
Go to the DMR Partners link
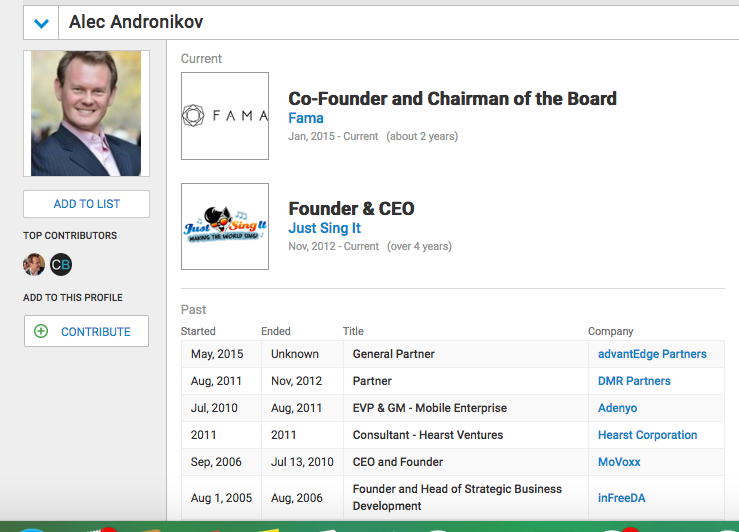(x=634, y=381)
